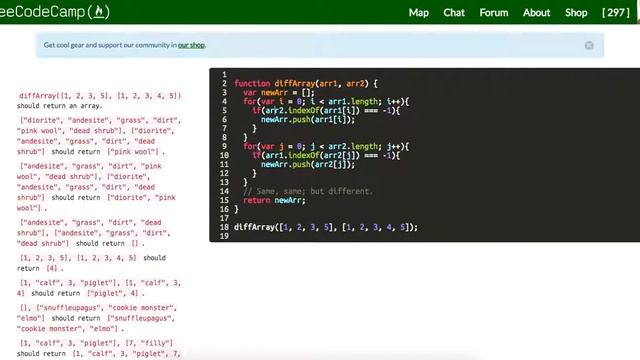Click the comment 'Same, same; but different.'
640x360 pixels.
[x=308, y=191]
